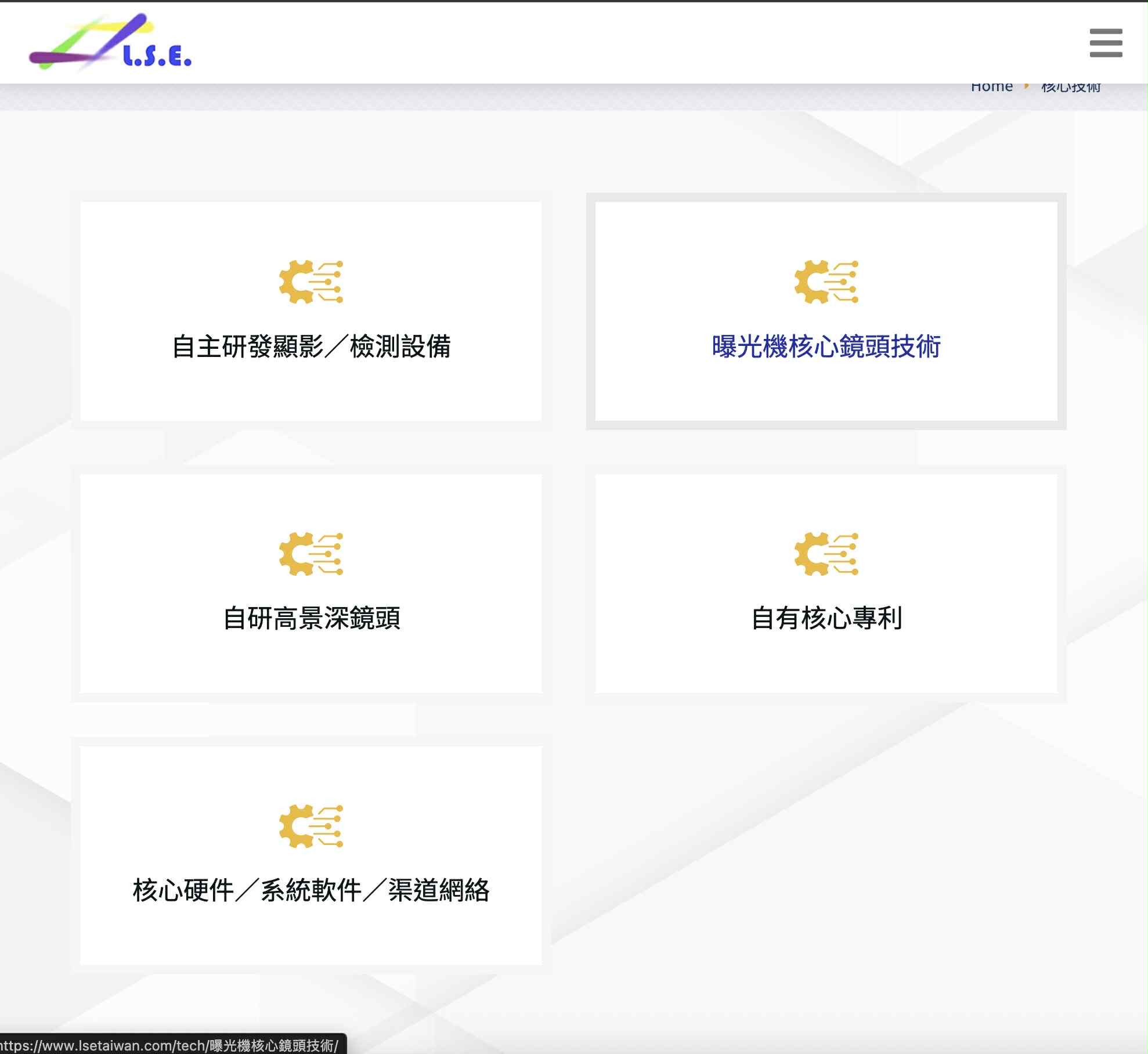Click the gear circuit icon above 曝光機核心鏡頭技術
The image size is (1148, 1054).
tap(826, 282)
